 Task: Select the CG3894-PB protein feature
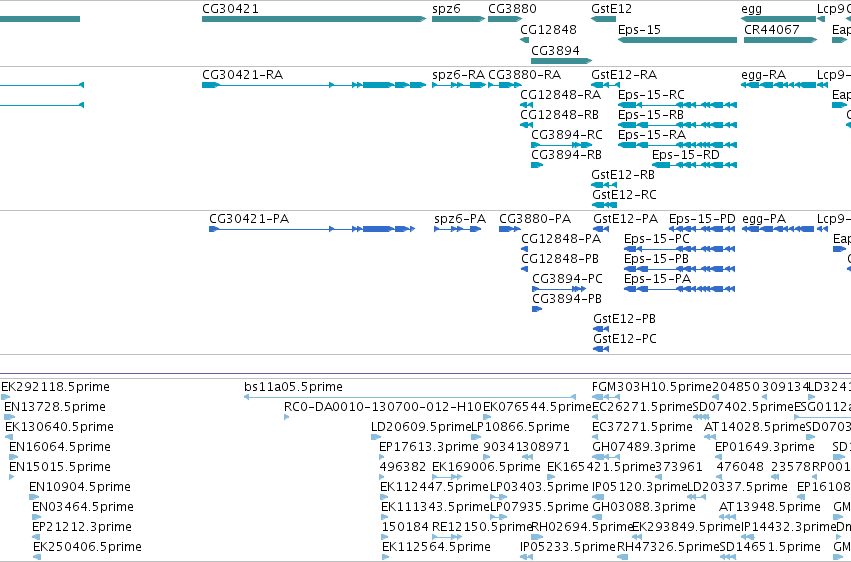(537, 309)
